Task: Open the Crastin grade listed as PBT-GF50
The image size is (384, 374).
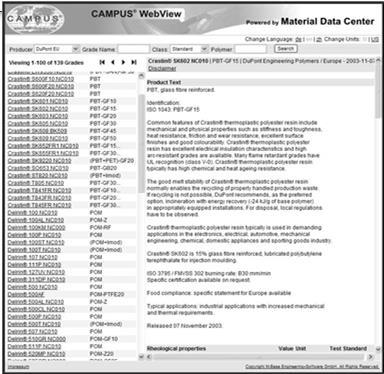Action: (38, 138)
